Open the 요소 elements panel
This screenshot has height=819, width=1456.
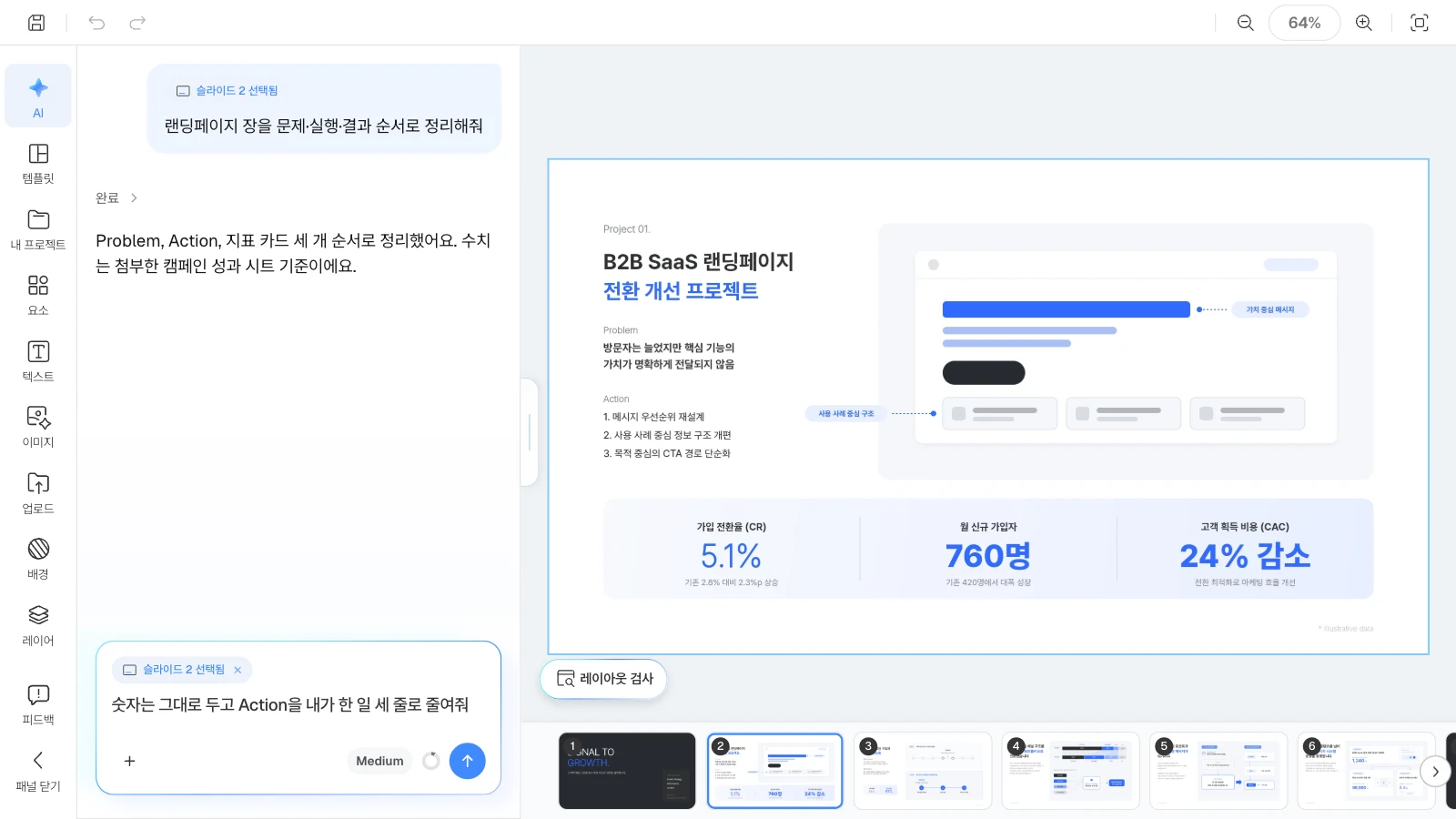click(x=38, y=296)
